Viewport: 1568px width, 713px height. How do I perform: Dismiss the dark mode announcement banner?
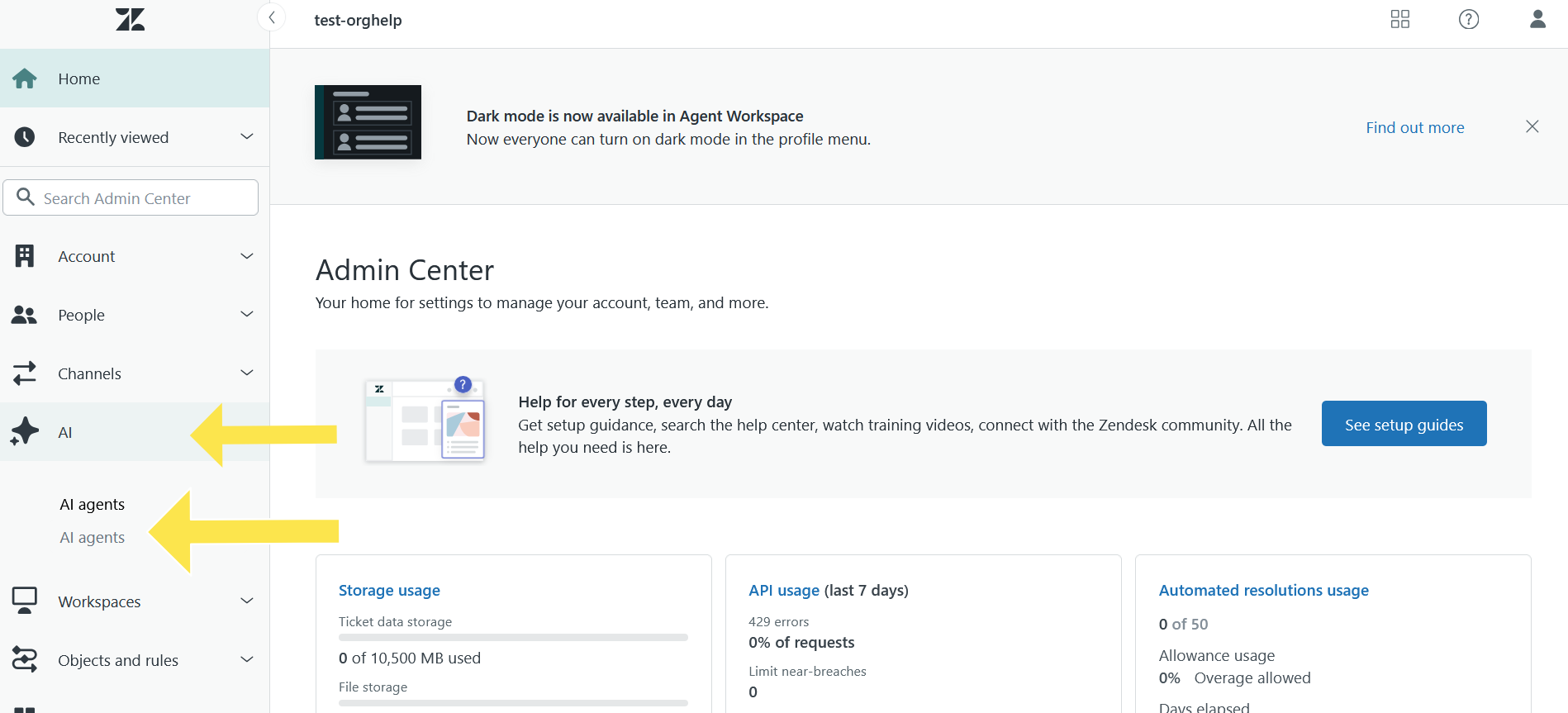tap(1532, 126)
